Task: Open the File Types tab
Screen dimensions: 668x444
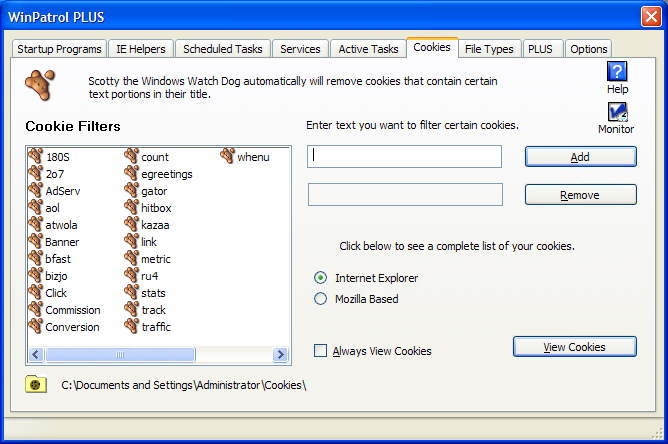Action: pos(489,49)
